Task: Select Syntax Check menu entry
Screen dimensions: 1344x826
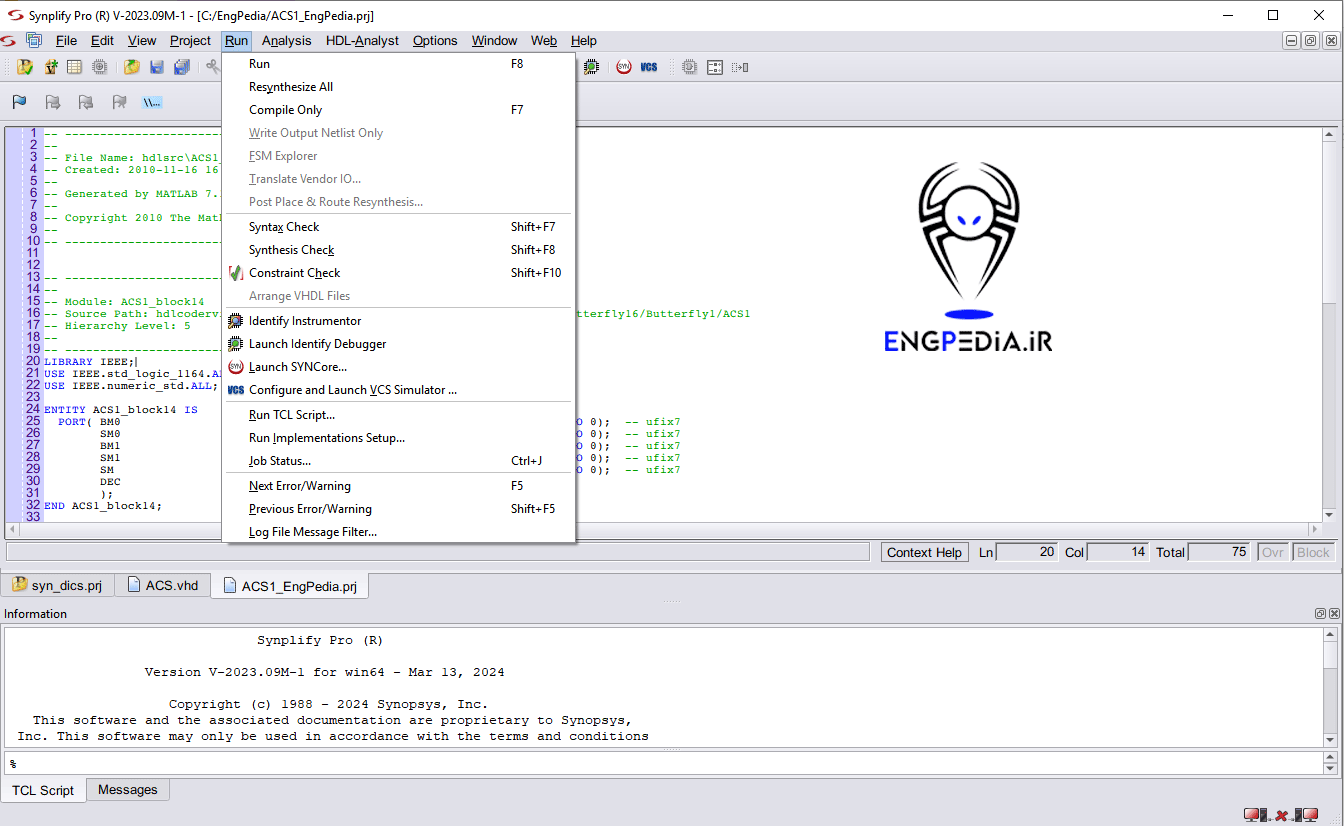Action: pyautogui.click(x=399, y=227)
